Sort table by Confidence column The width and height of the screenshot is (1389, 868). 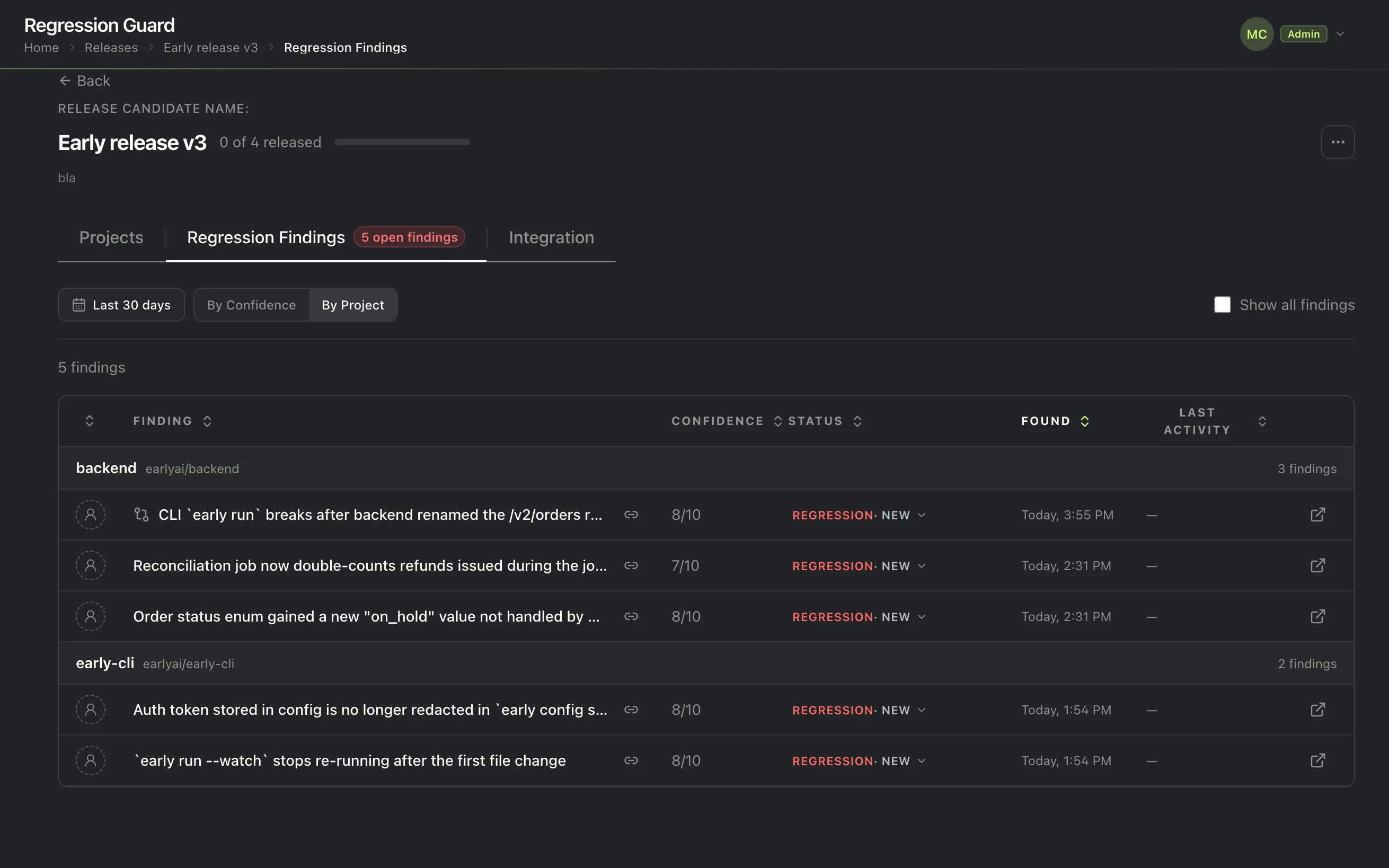(x=727, y=421)
